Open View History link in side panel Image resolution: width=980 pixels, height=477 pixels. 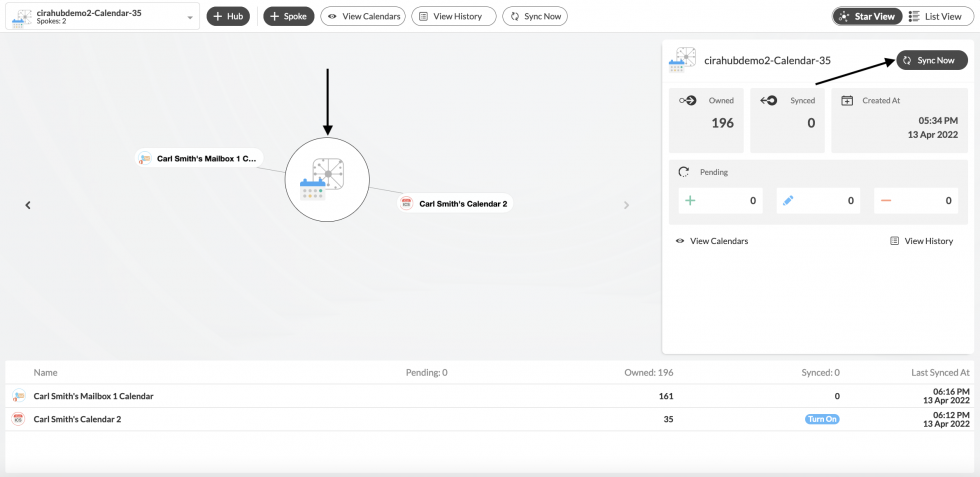[x=929, y=241]
